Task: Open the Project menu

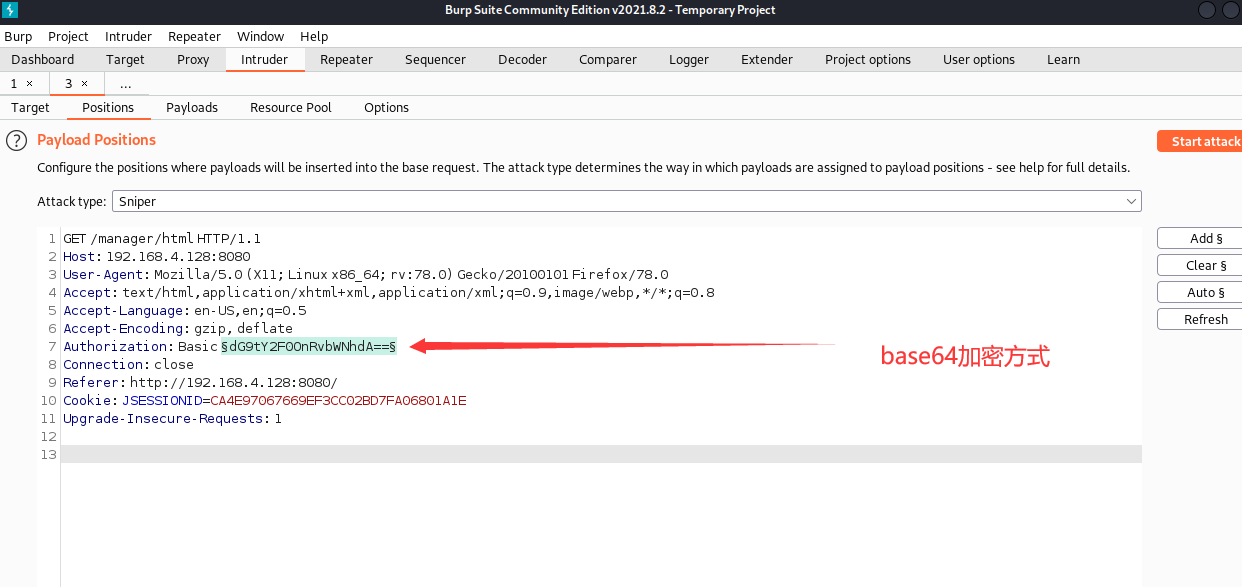Action: [68, 36]
